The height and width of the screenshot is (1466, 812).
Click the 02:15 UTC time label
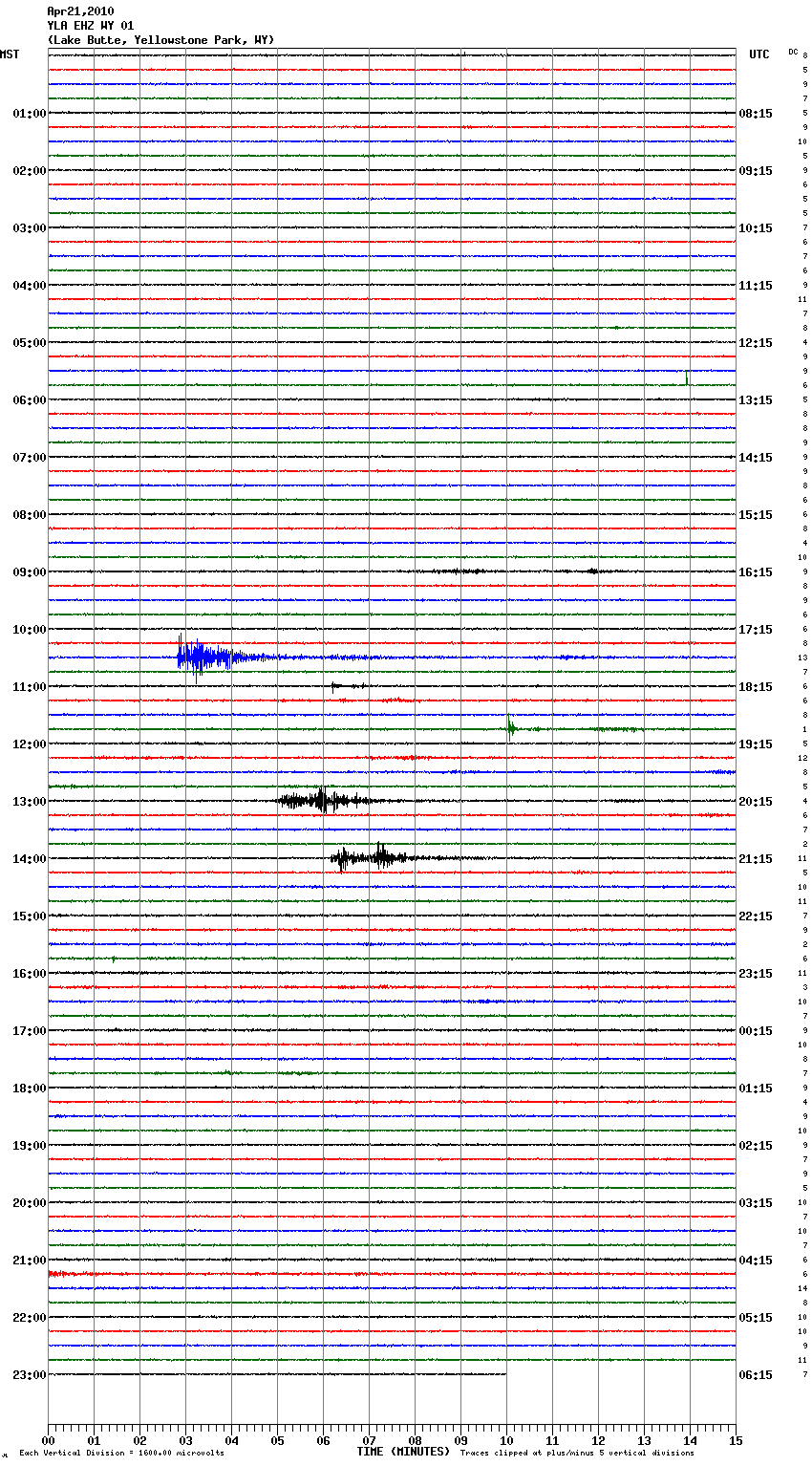pyautogui.click(x=756, y=1146)
